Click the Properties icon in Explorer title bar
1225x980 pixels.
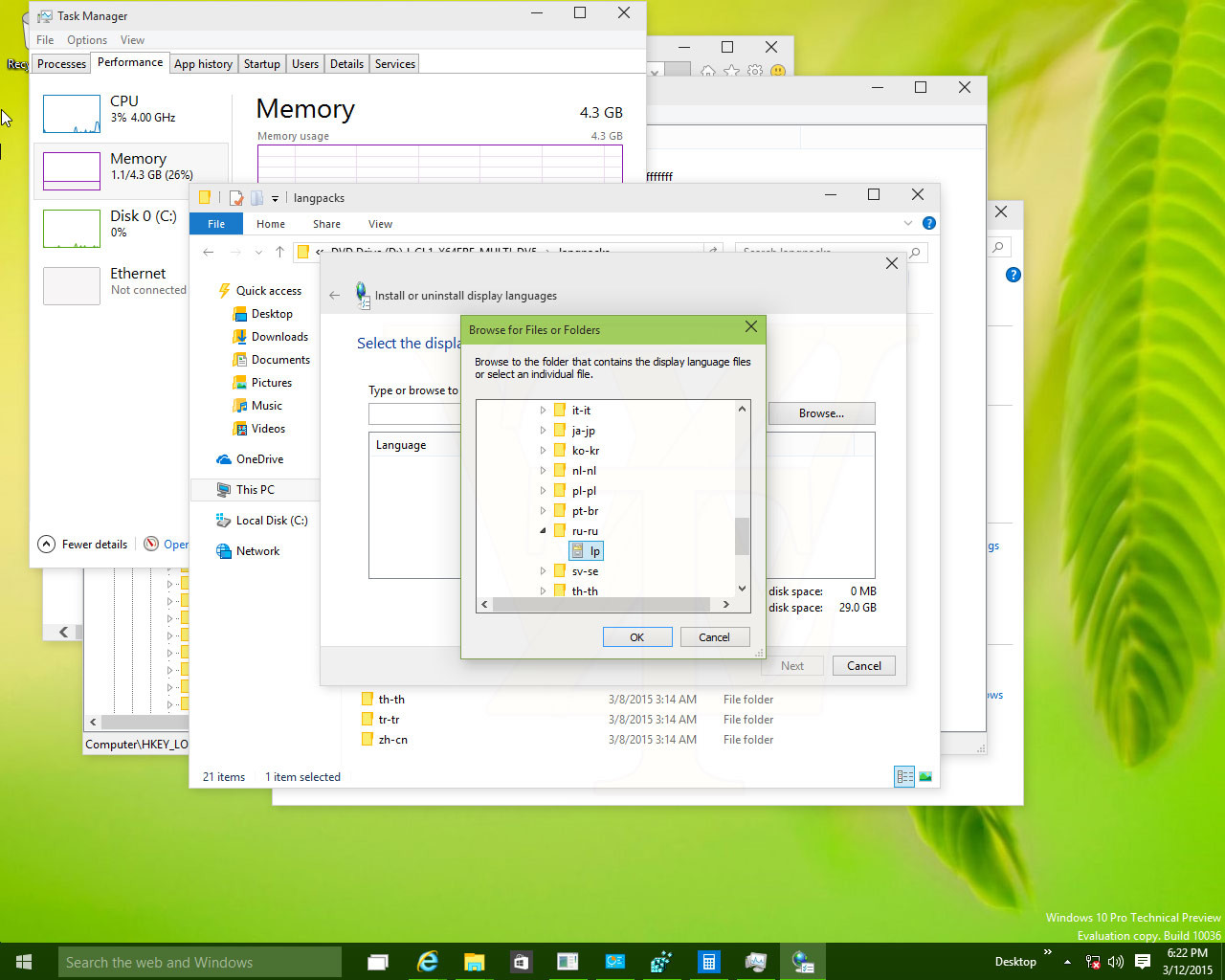coord(235,198)
